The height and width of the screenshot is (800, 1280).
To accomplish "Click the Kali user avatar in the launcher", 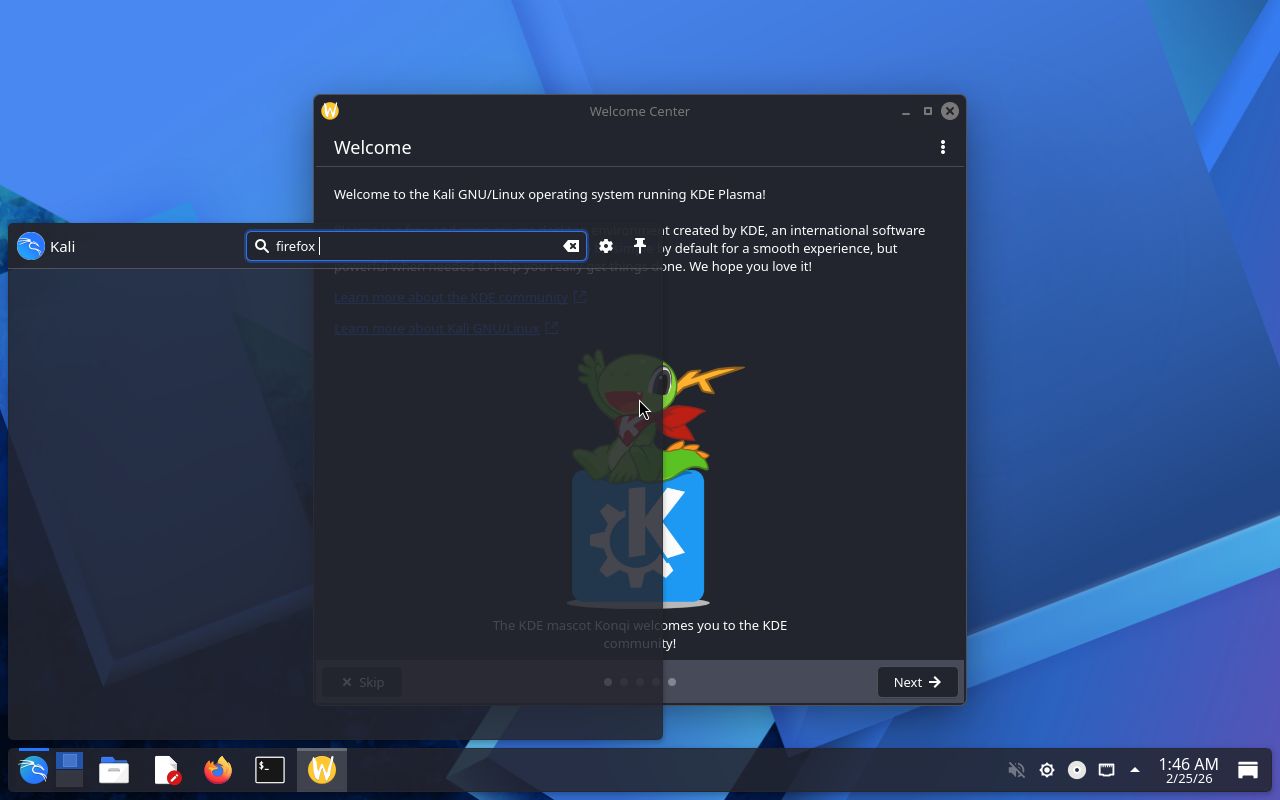I will (x=31, y=246).
